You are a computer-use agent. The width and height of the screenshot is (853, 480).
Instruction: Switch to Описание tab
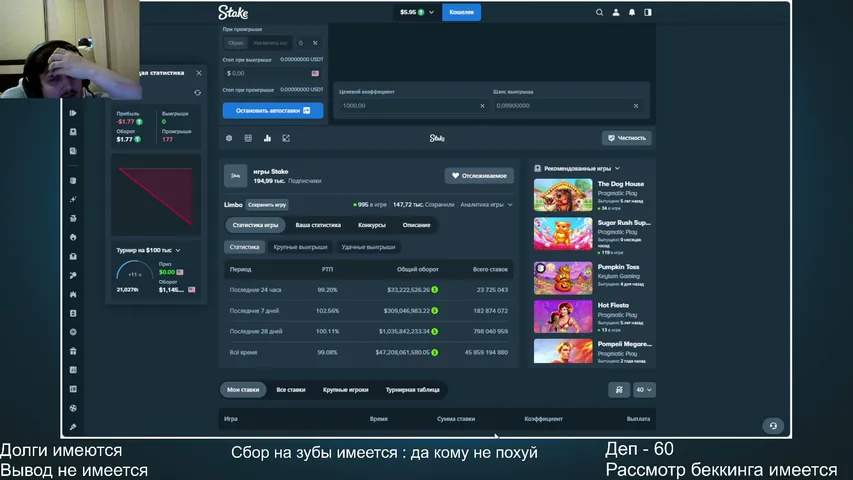click(416, 225)
